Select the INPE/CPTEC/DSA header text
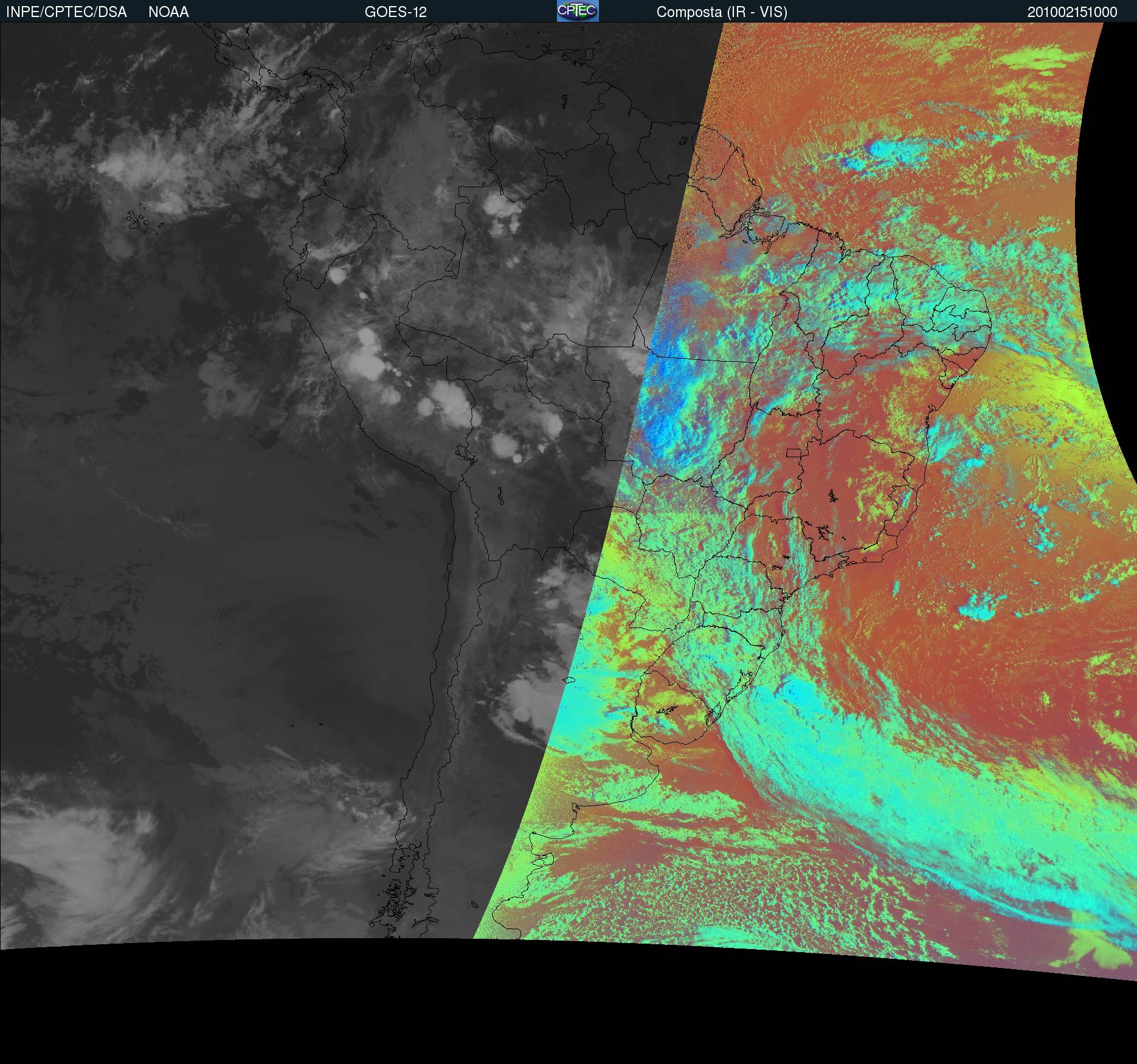The width and height of the screenshot is (1137, 1064). click(66, 12)
